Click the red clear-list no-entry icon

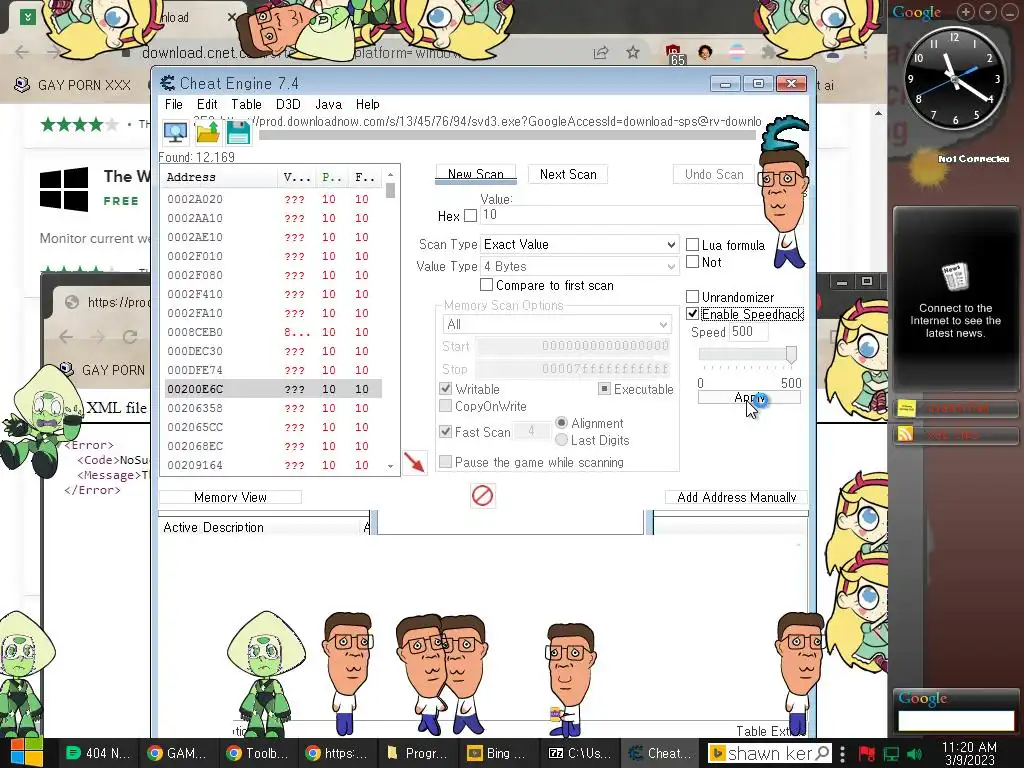coord(483,496)
